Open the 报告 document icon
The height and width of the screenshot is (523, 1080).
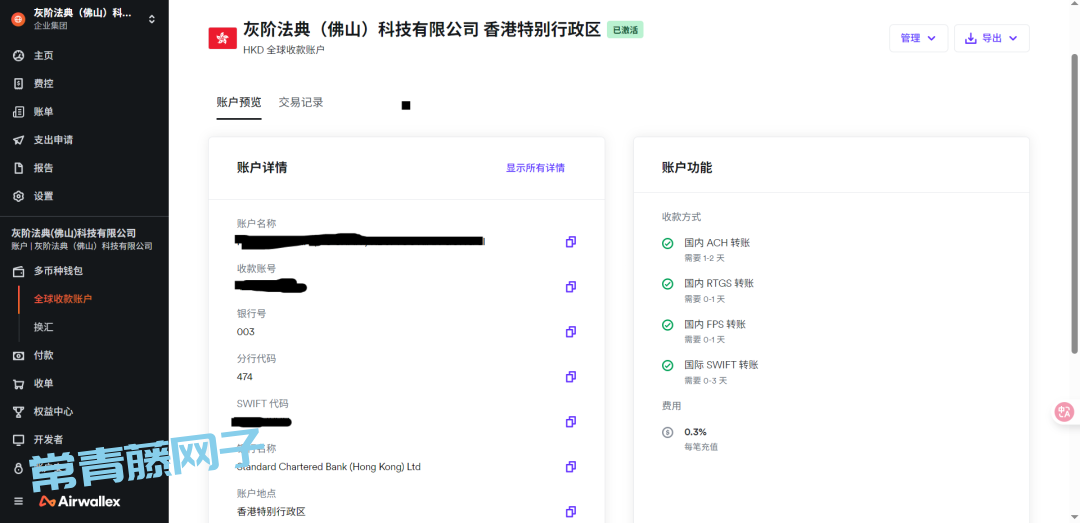pyautogui.click(x=19, y=167)
